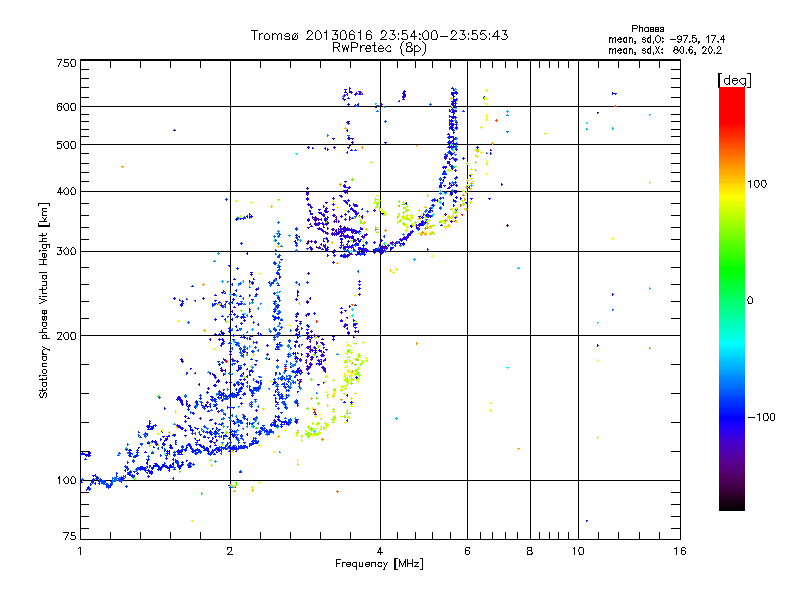Click the Phases header label
This screenshot has width=800, height=600.
pyautogui.click(x=647, y=29)
